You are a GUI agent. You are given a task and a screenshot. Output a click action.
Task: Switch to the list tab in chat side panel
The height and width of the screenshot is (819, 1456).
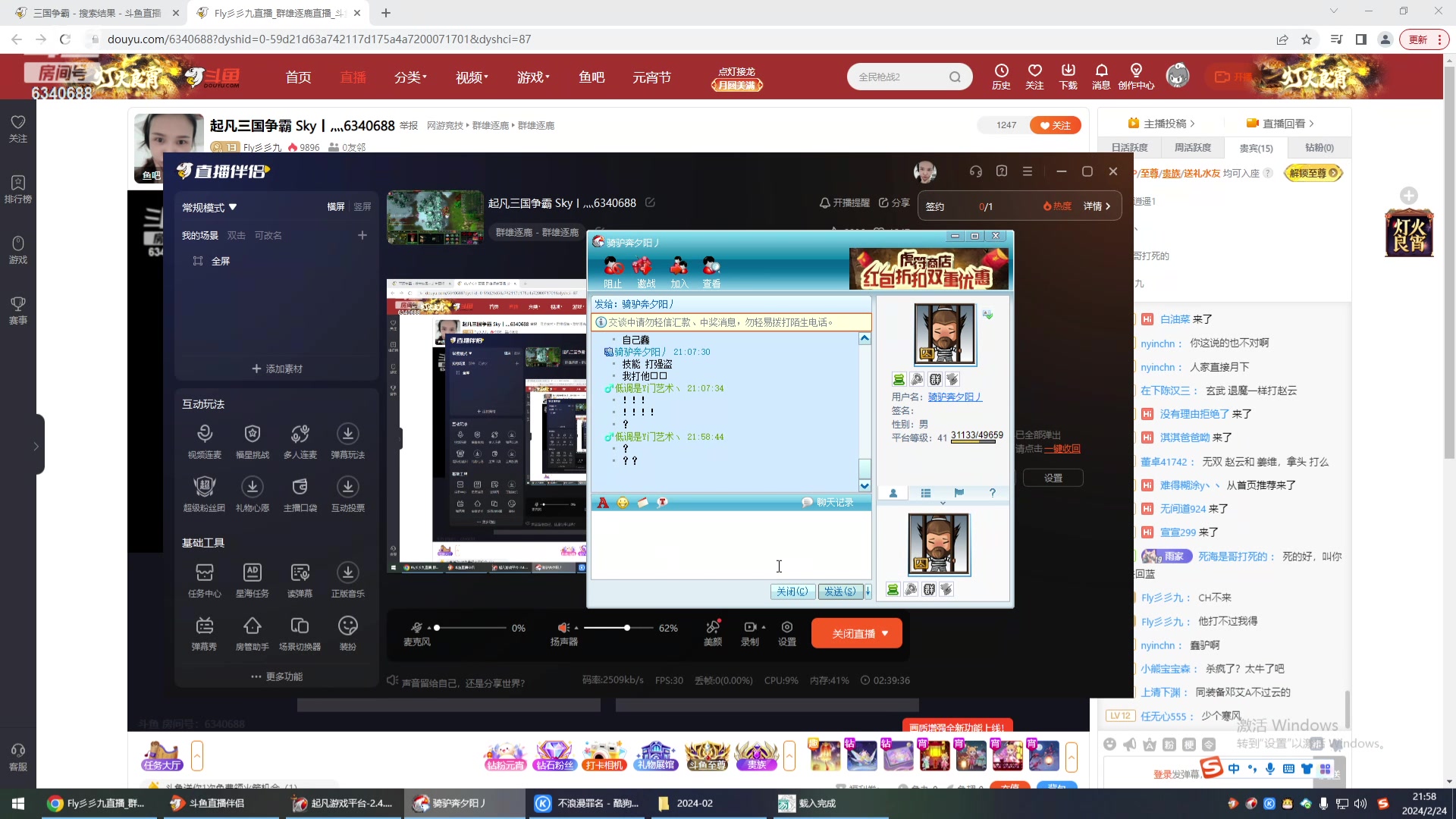(926, 494)
